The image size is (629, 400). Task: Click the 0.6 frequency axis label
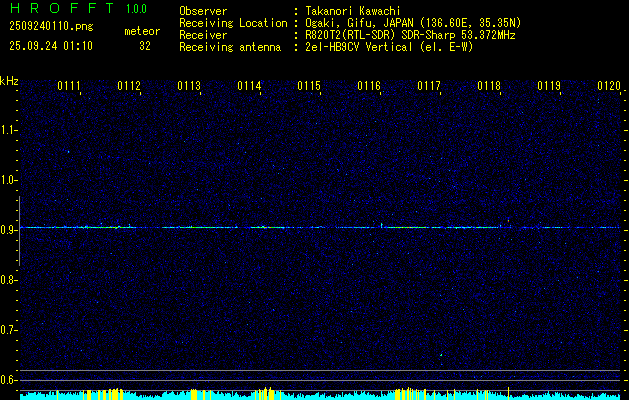point(8,380)
